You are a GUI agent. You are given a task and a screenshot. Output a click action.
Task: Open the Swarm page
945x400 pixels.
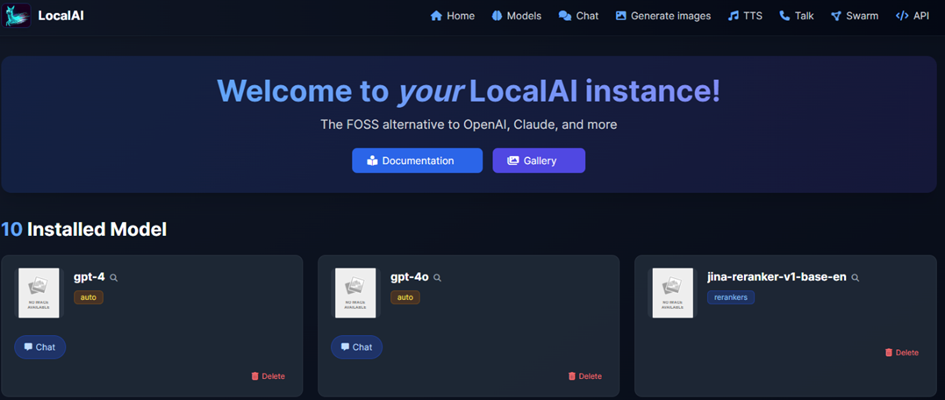[x=854, y=16]
